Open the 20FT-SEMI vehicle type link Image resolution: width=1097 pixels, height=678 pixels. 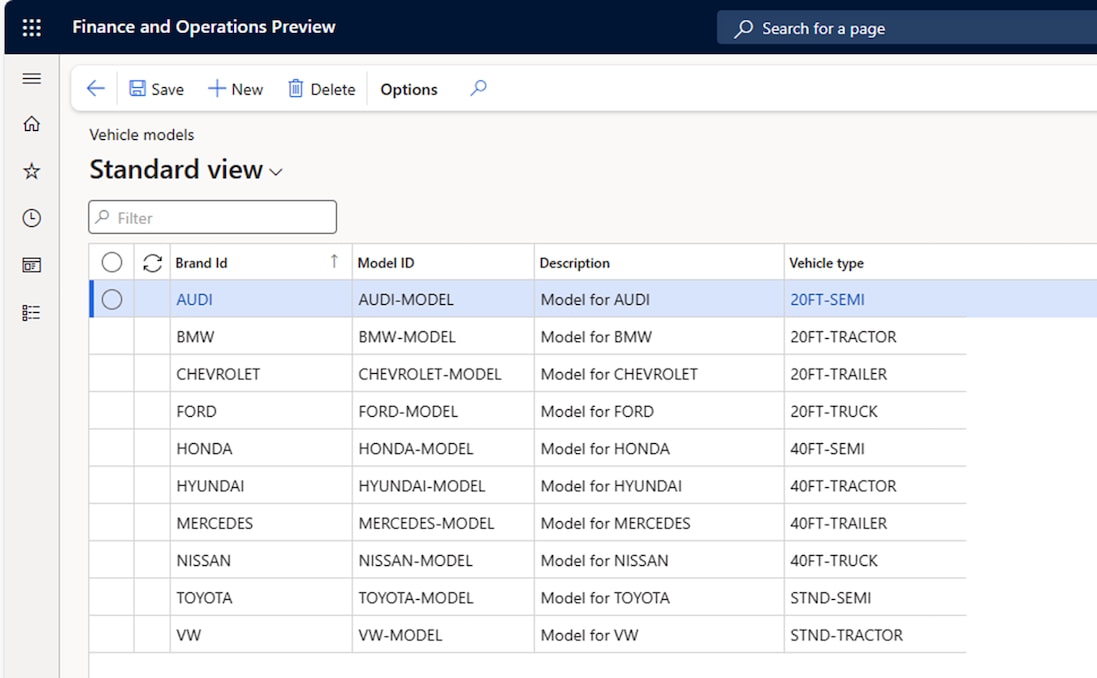click(x=827, y=299)
